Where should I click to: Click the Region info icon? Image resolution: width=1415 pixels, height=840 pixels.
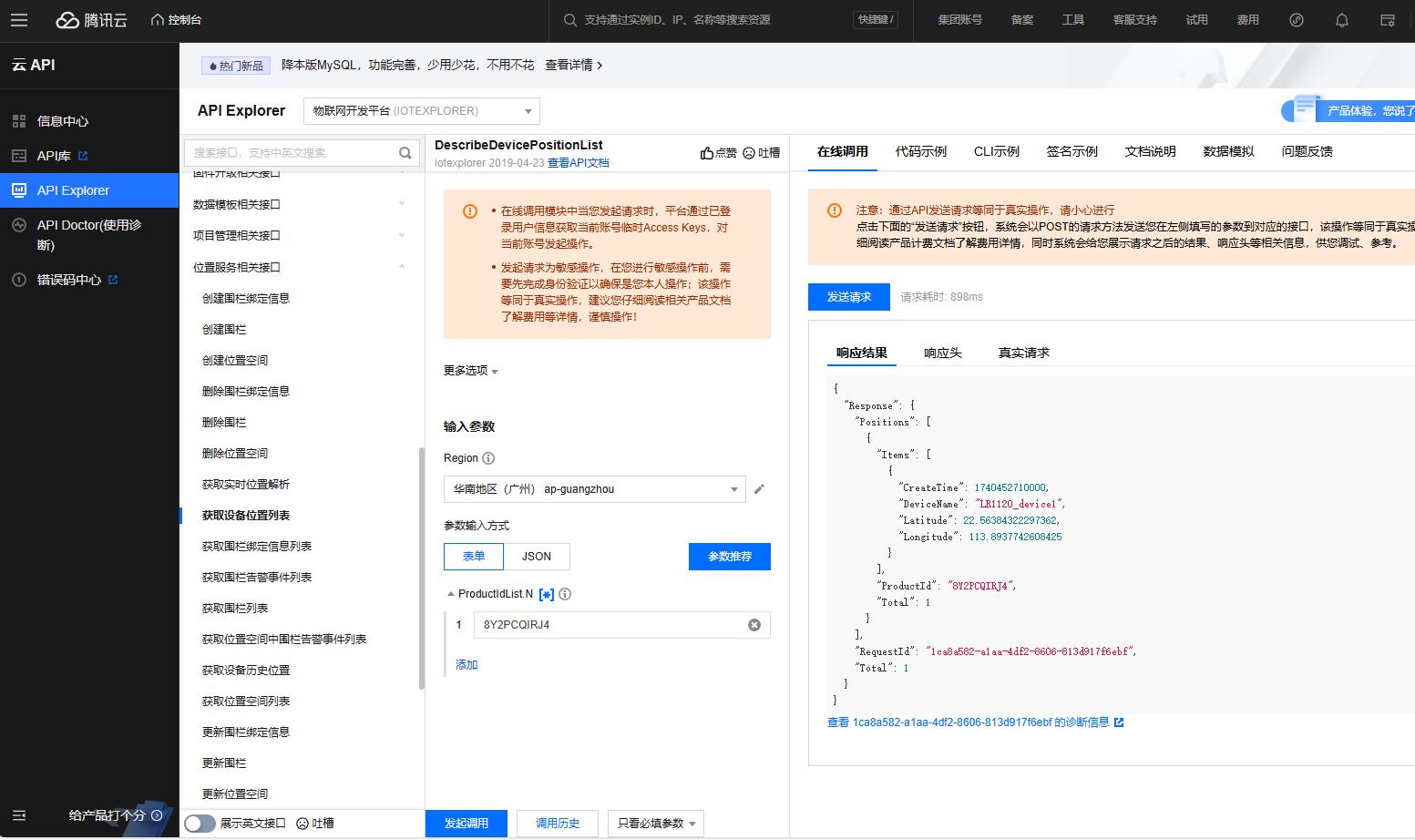(x=488, y=458)
